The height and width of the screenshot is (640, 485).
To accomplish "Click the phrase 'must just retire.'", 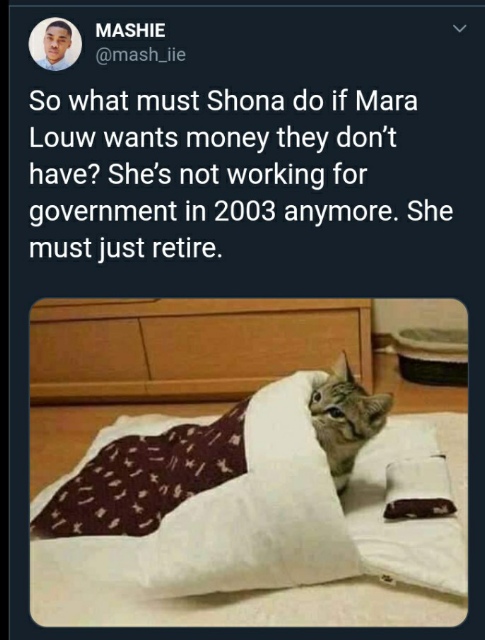I will 126,248.
